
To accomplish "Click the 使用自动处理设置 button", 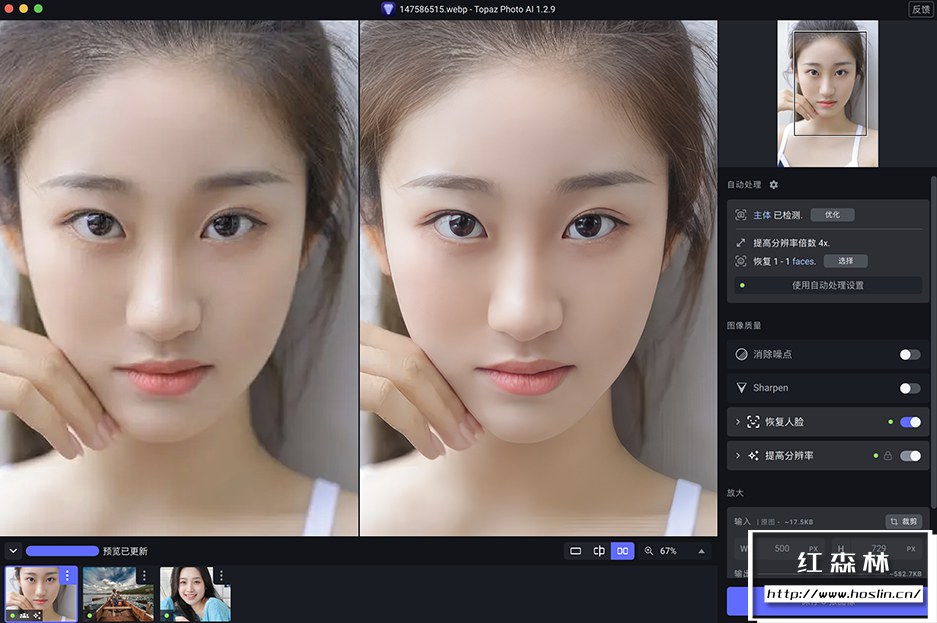I will point(827,285).
